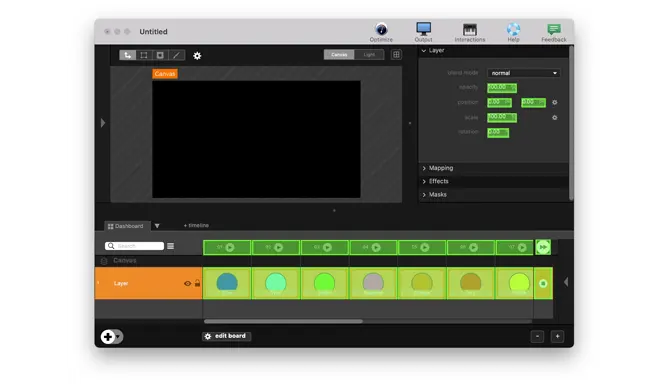Add a new timeline tab

coord(196,225)
